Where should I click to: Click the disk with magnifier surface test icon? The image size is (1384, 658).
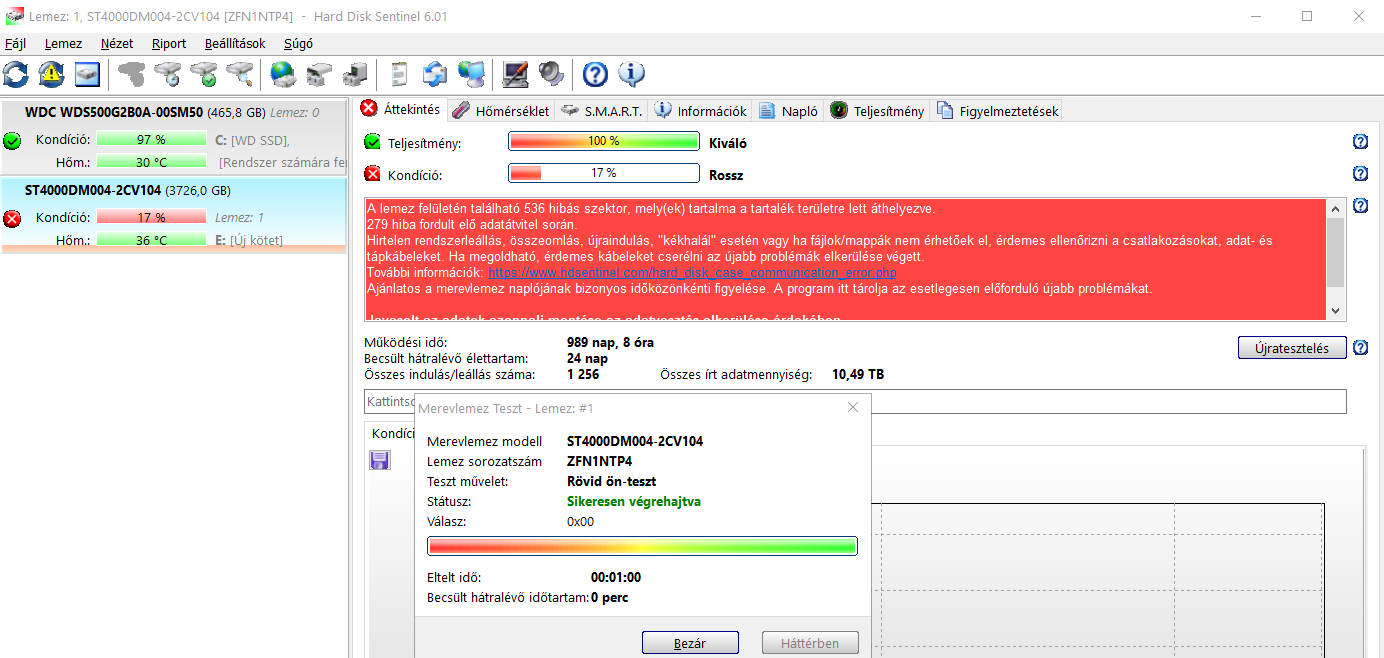[240, 74]
